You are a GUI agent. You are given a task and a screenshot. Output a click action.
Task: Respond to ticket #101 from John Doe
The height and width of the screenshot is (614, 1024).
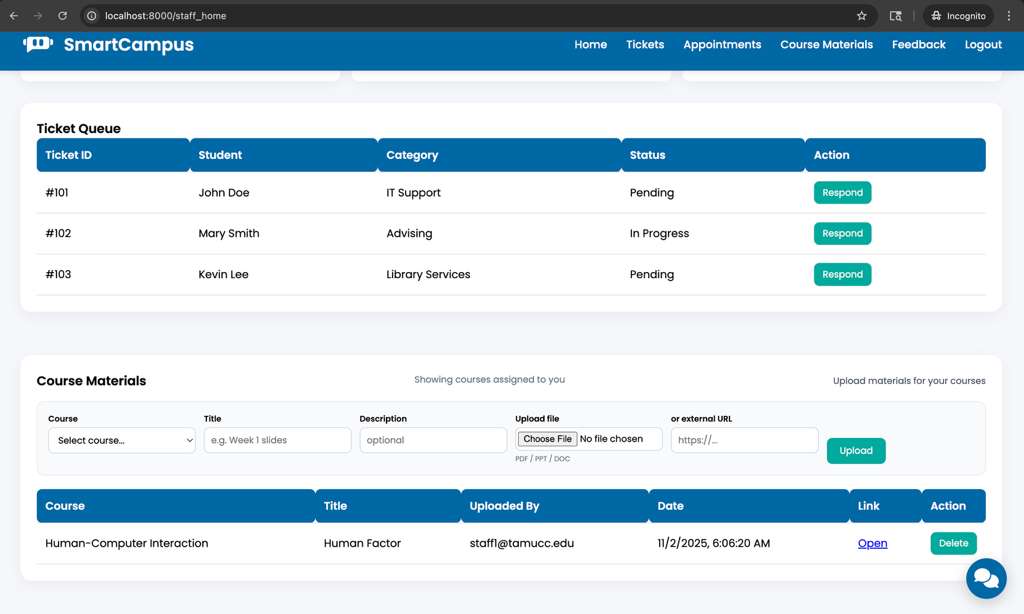click(842, 193)
